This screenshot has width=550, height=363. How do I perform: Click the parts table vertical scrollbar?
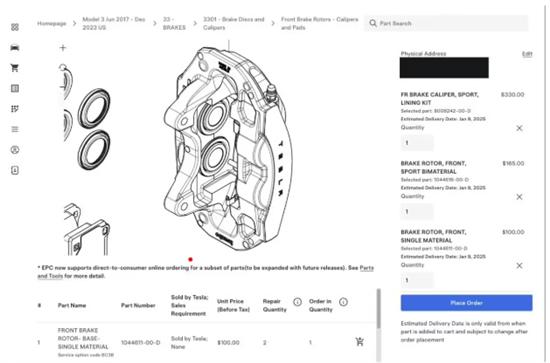[378, 309]
